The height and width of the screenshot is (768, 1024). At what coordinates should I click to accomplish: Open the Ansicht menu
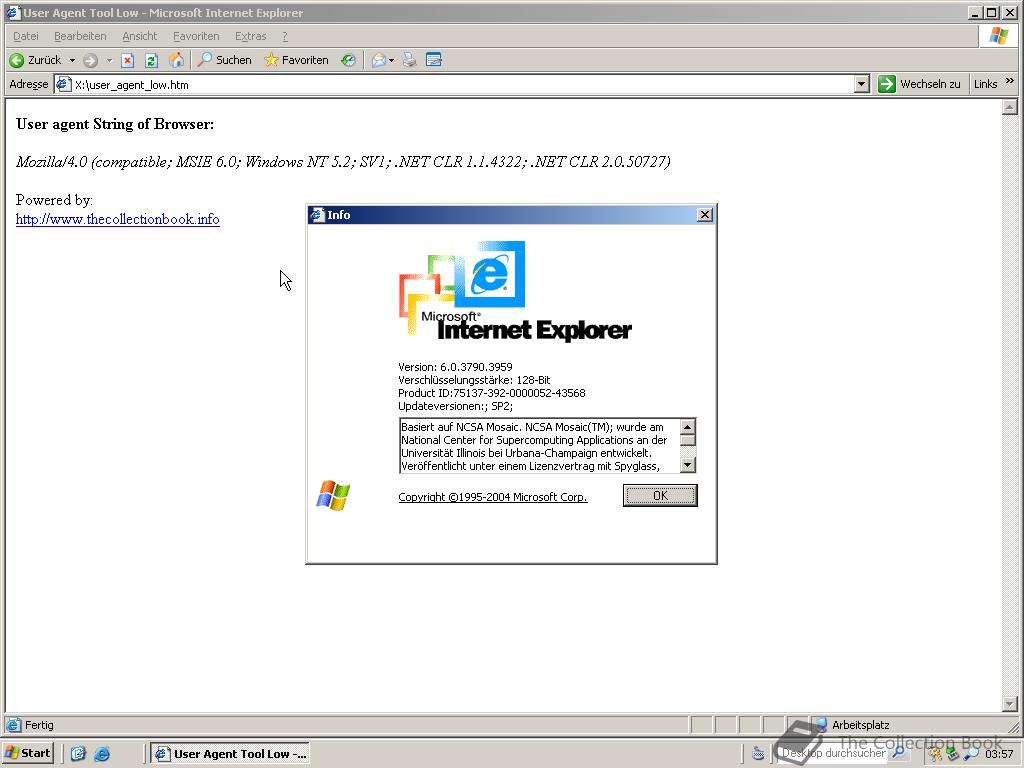pyautogui.click(x=140, y=36)
